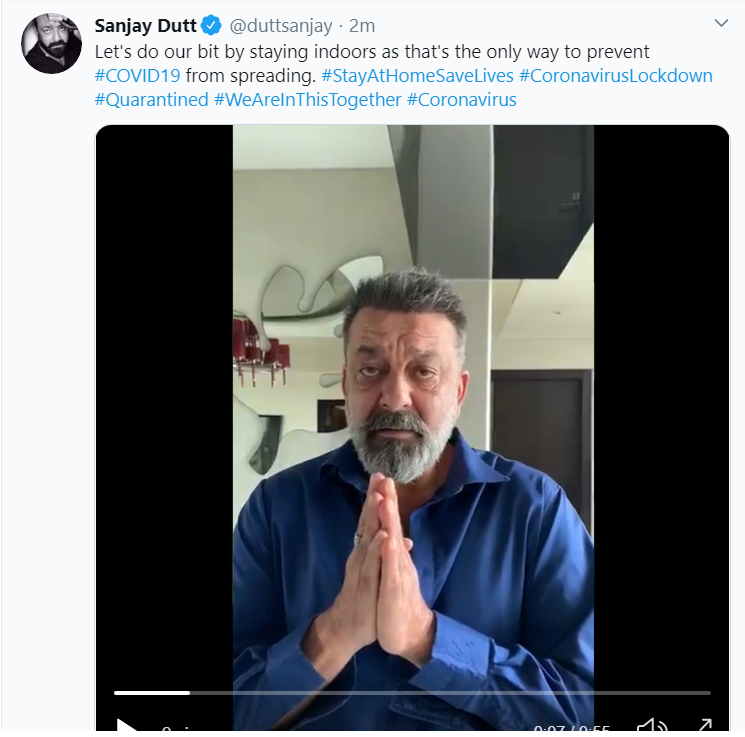Click the #Coronavirus hashtag at text end
Screen dimensions: 745x737
461,100
